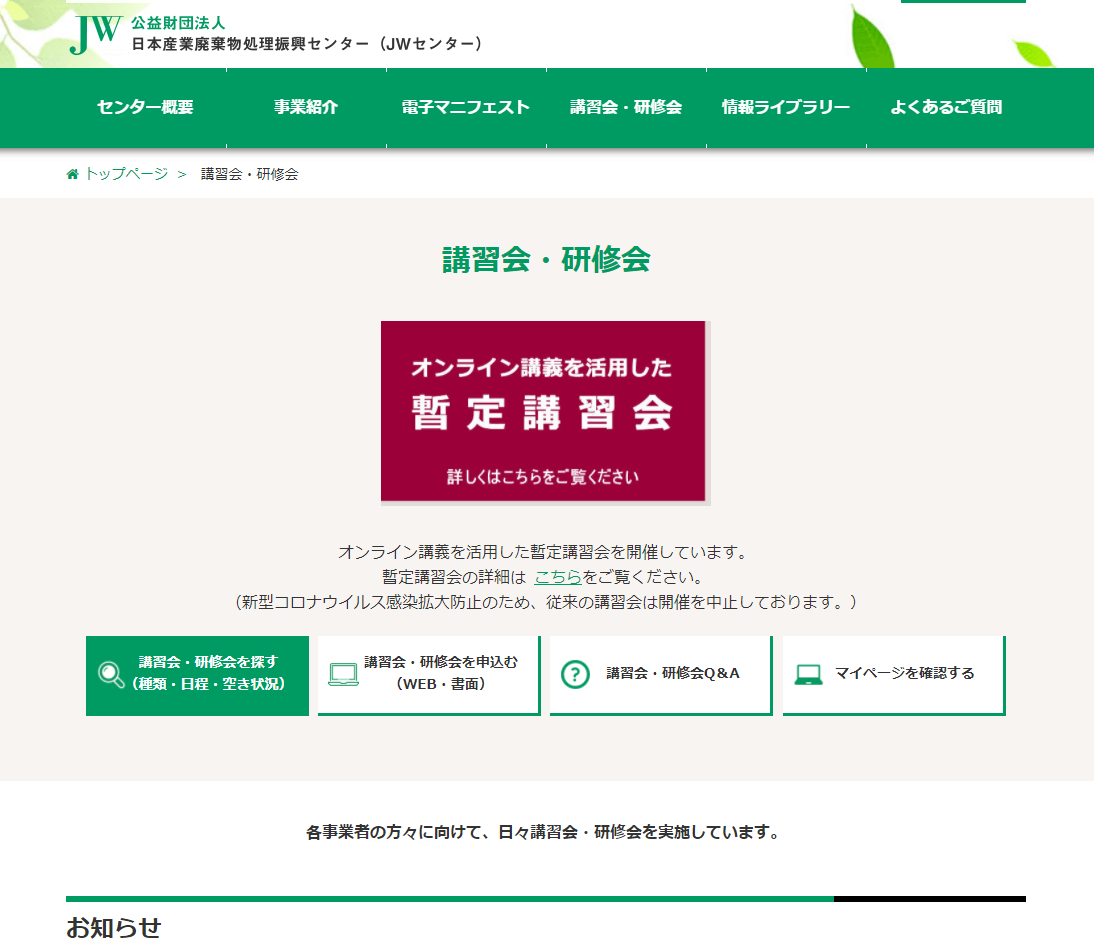Screen dimensions: 1094x939
Task: Click the トップページ breadcrumb link
Action: tap(126, 174)
